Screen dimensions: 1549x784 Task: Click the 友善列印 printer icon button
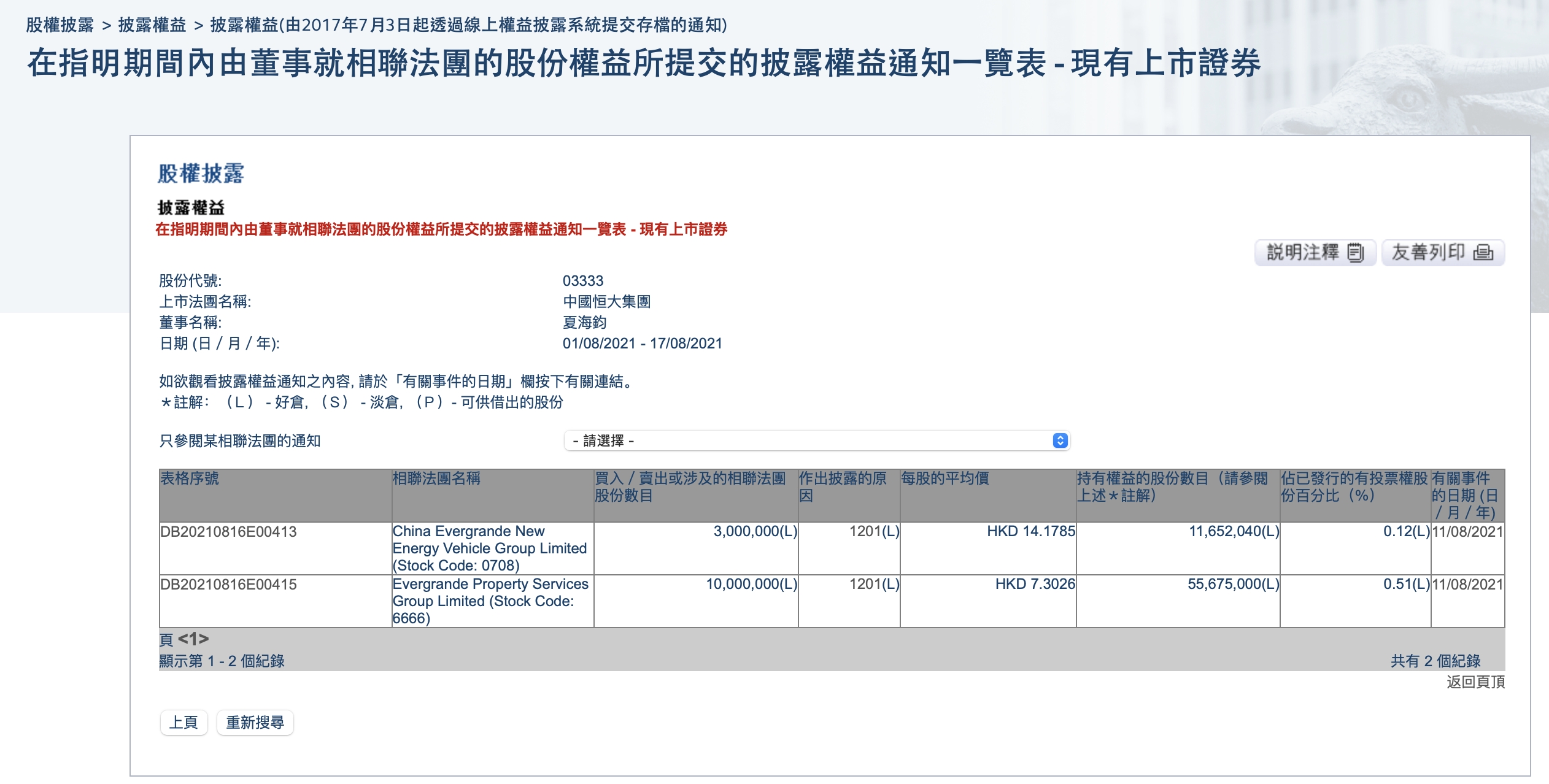click(1442, 253)
